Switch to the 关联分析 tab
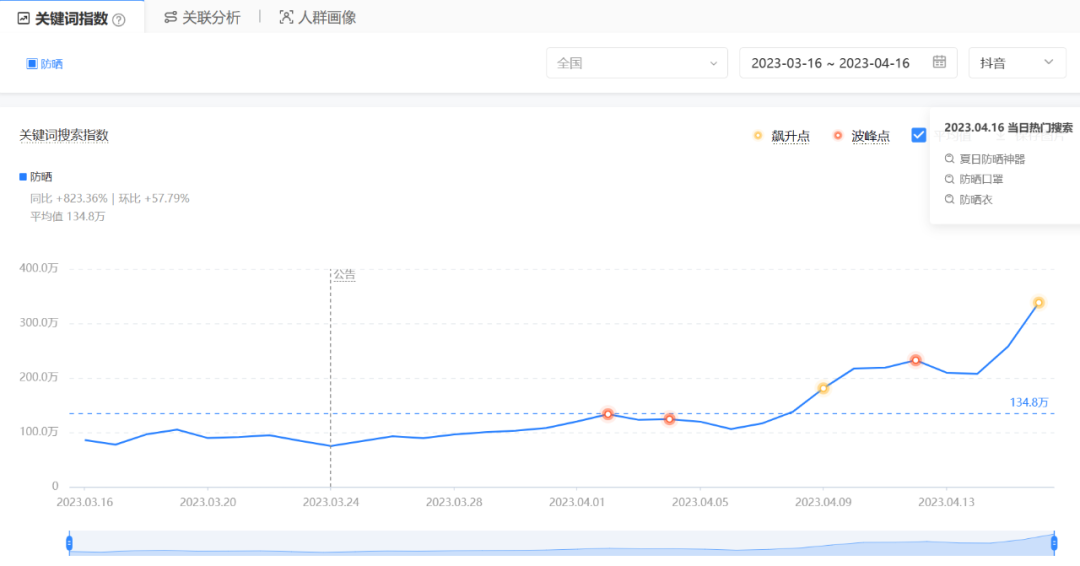This screenshot has height=566, width=1080. click(x=210, y=18)
